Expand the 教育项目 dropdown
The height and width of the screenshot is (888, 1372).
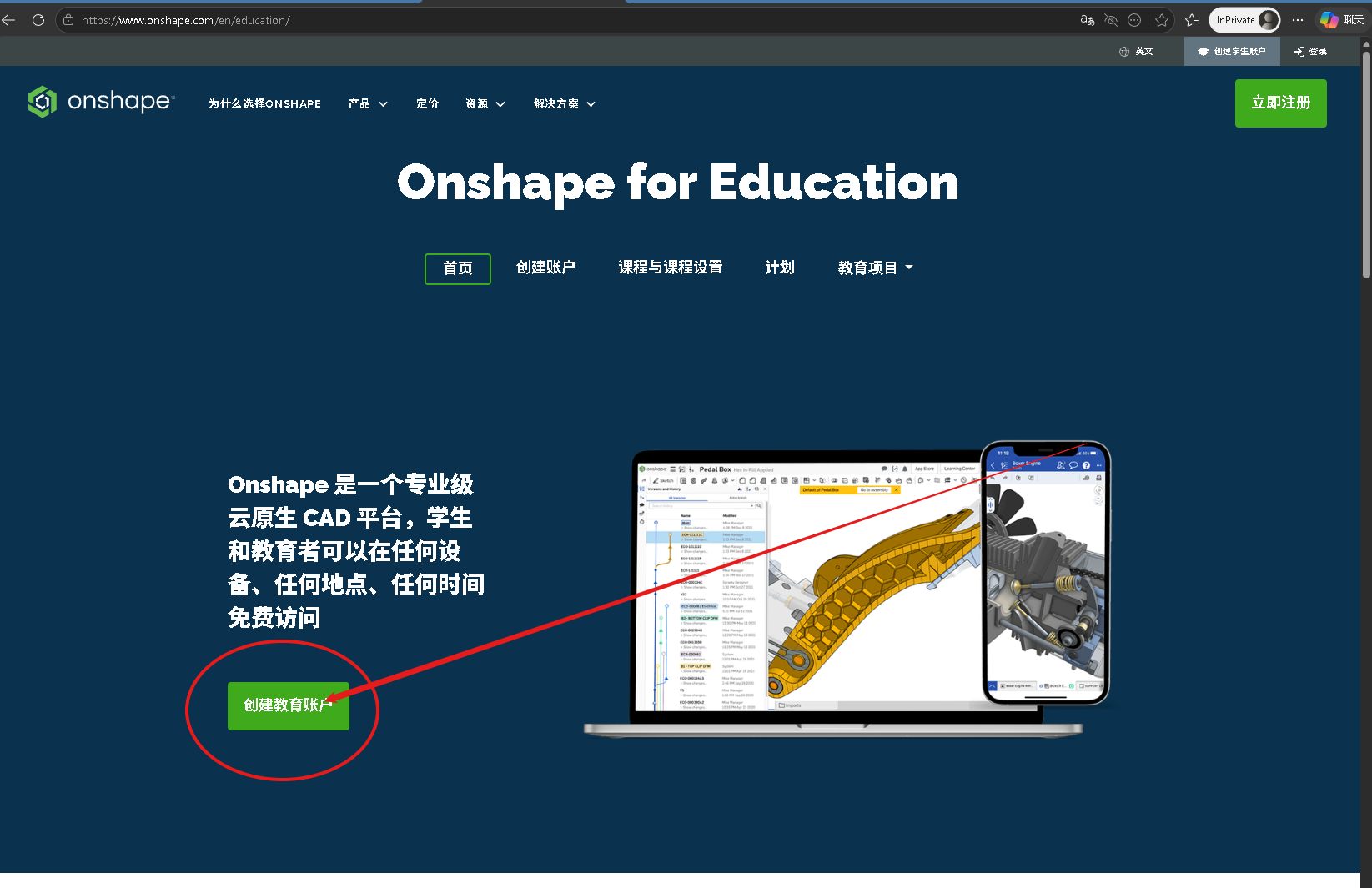(x=876, y=268)
